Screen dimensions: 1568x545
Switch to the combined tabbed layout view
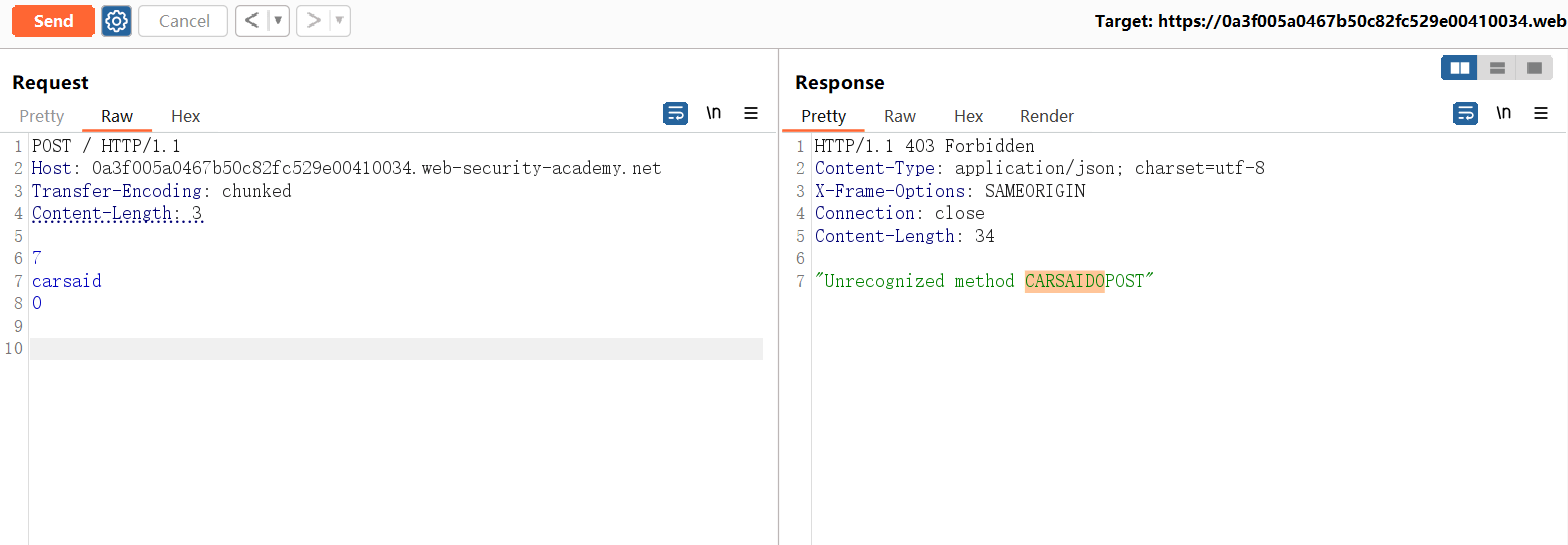click(x=1534, y=68)
